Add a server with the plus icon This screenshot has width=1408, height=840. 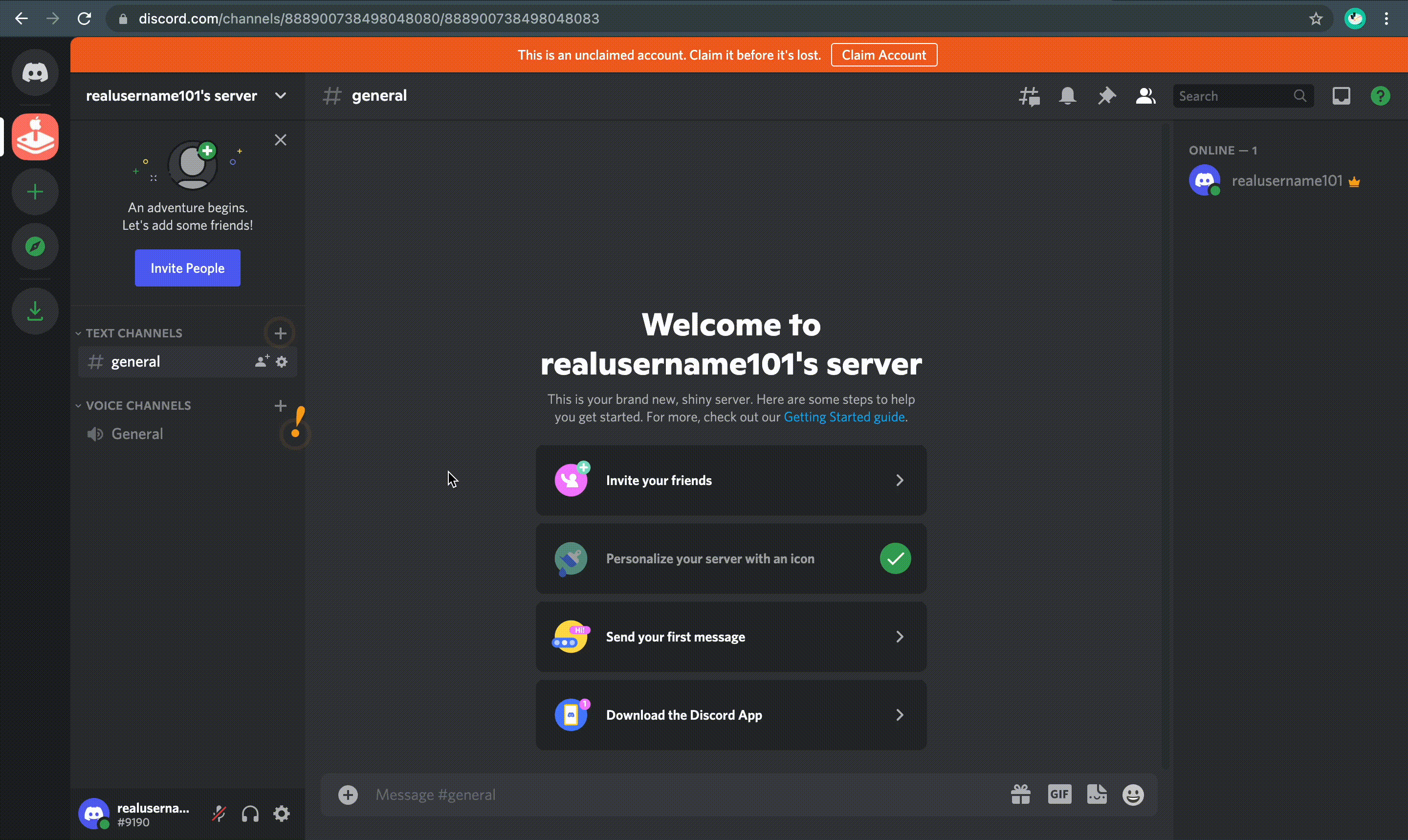point(35,192)
